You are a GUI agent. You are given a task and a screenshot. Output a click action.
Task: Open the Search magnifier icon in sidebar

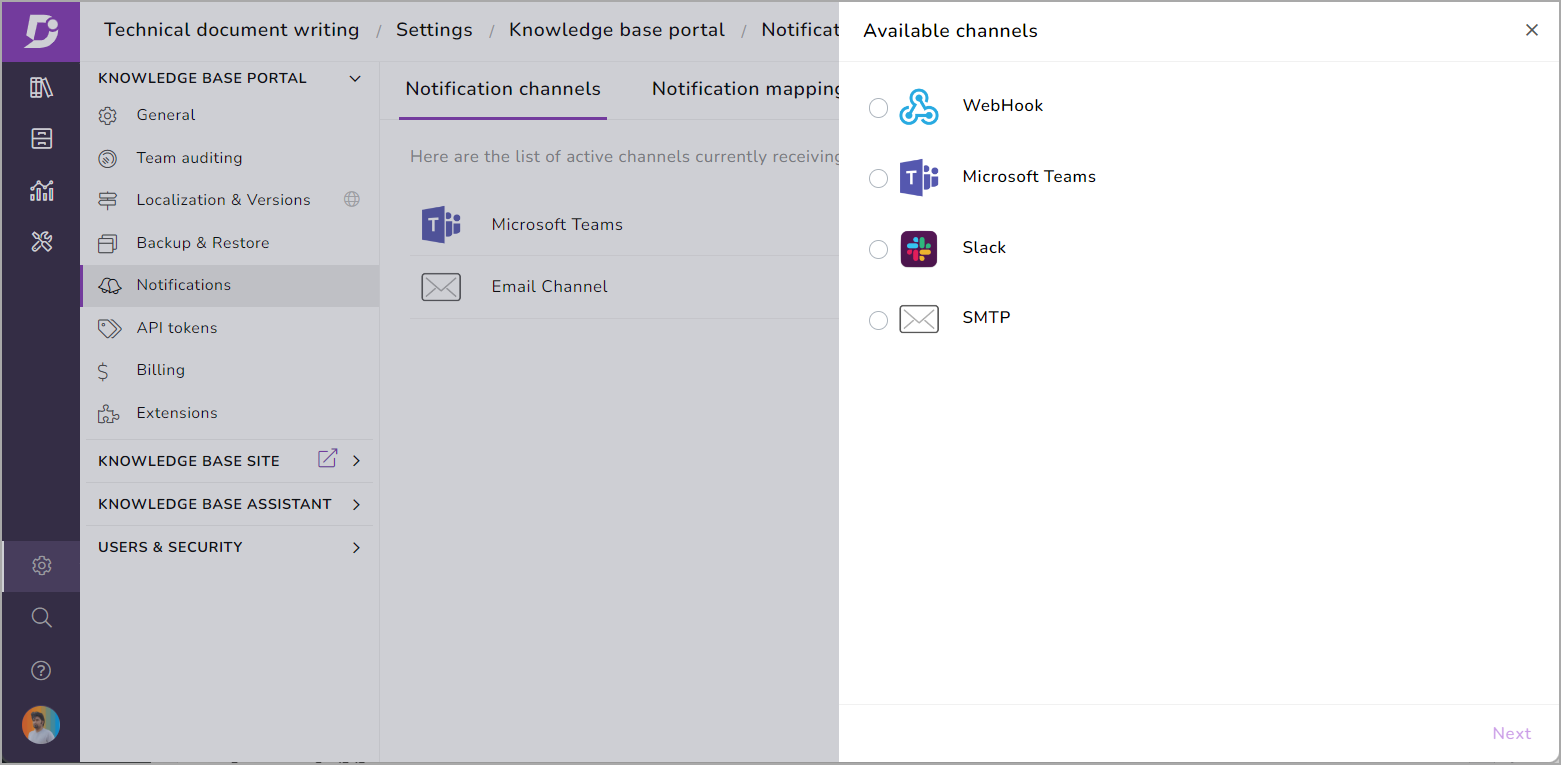[41, 617]
